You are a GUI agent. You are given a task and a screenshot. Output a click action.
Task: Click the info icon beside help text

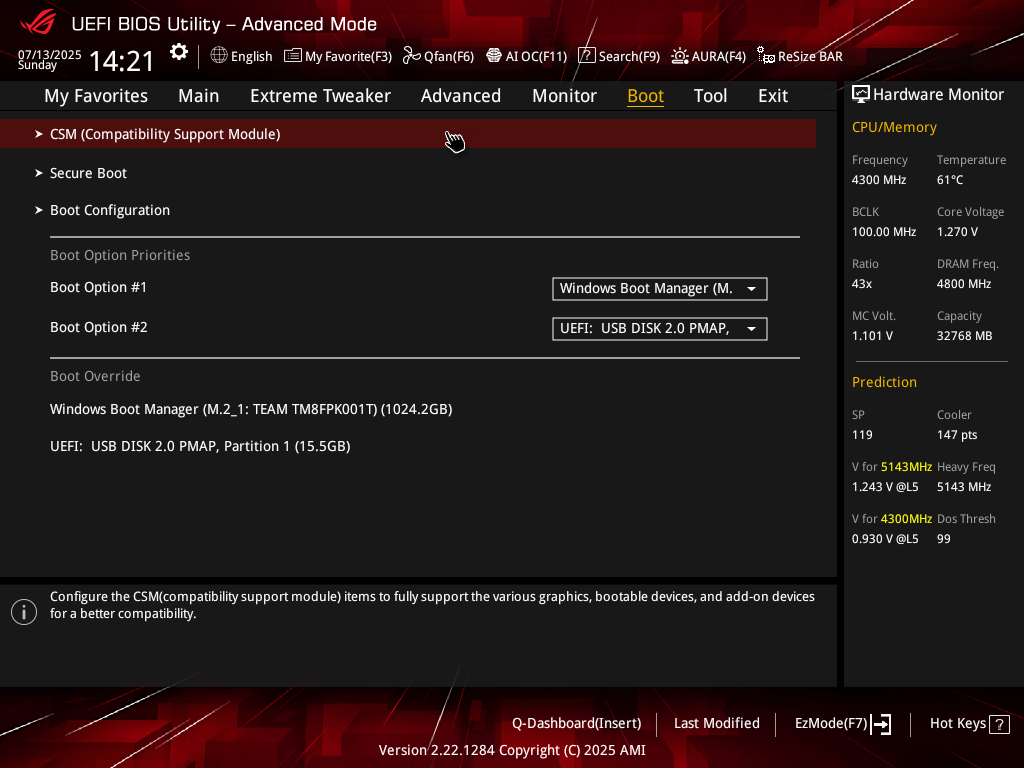pyautogui.click(x=24, y=612)
